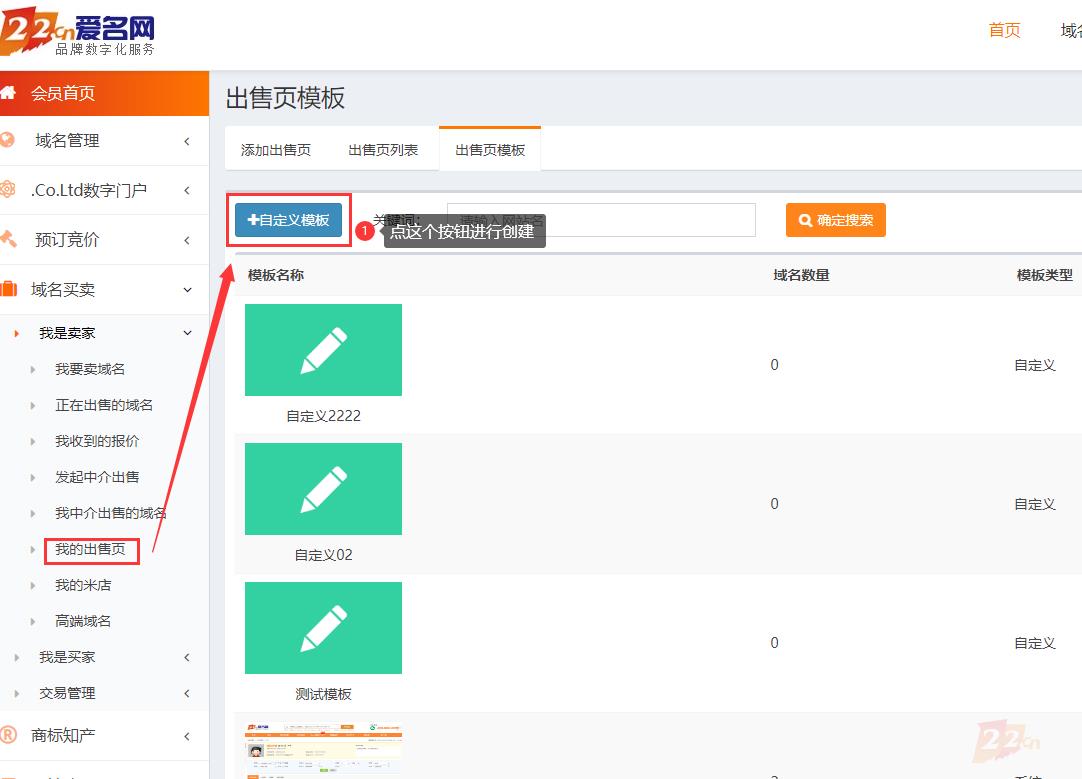Viewport: 1082px width, 779px height.
Task: Click the 模板名称 column header
Action: (x=275, y=275)
